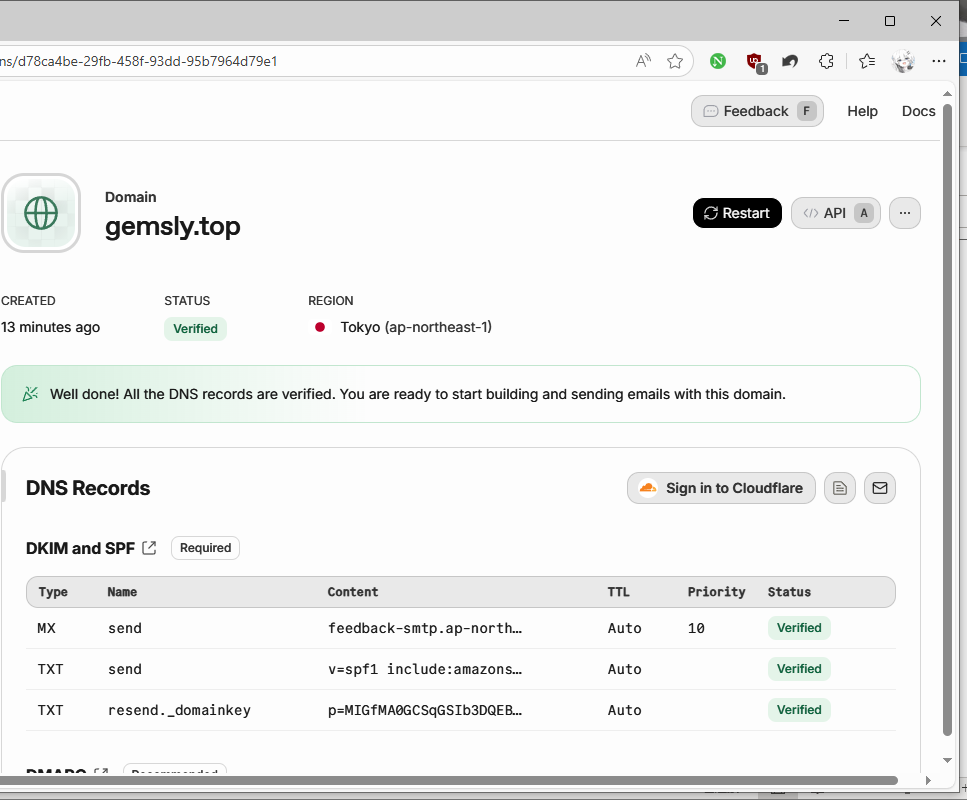Open the domain more options ellipsis menu

[904, 213]
